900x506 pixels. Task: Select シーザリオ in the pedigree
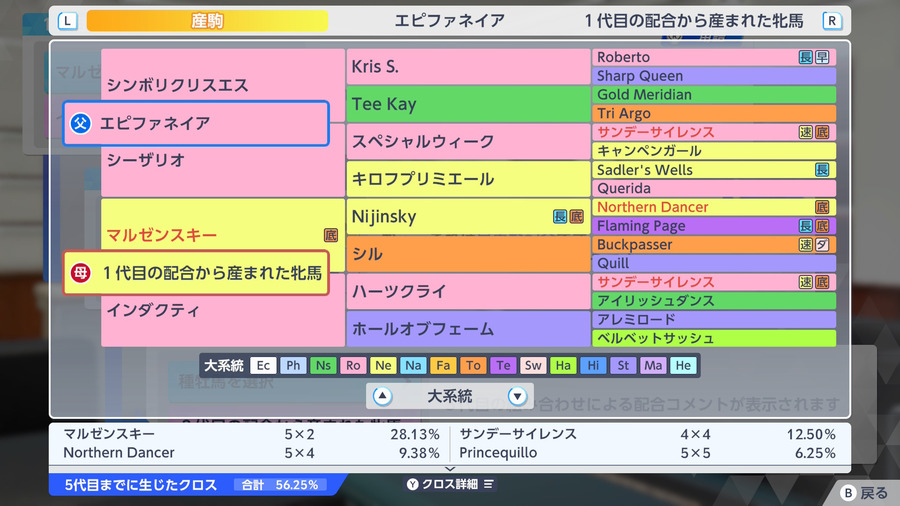tap(146, 160)
